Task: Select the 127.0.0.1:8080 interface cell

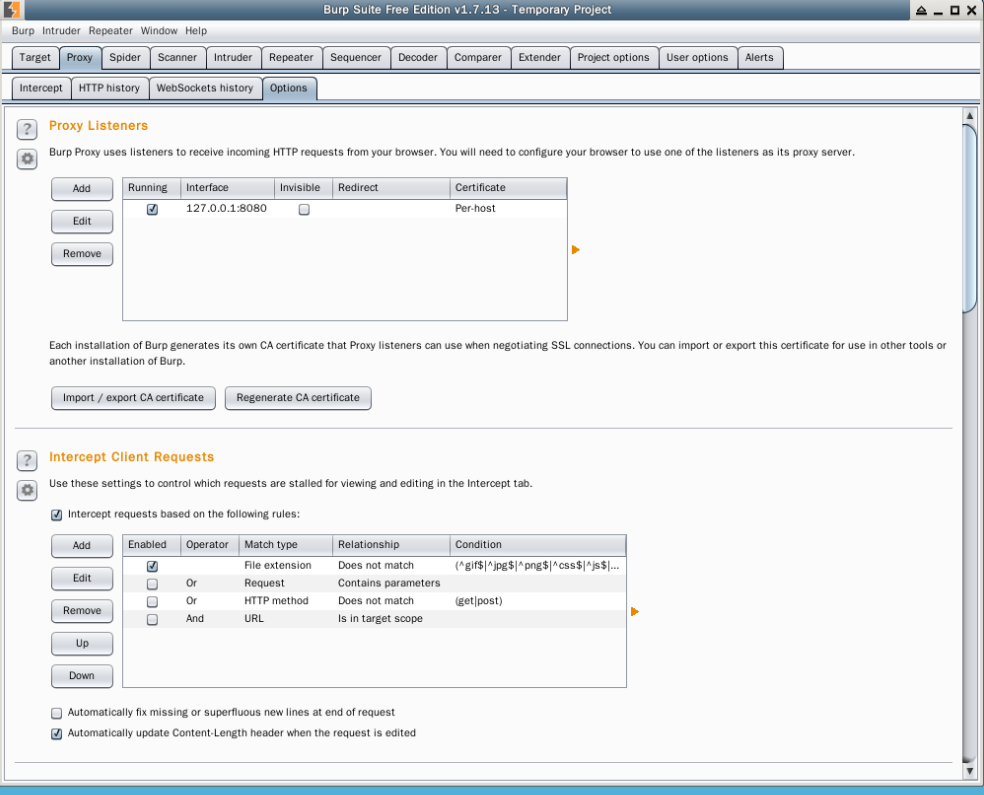Action: [x=226, y=208]
